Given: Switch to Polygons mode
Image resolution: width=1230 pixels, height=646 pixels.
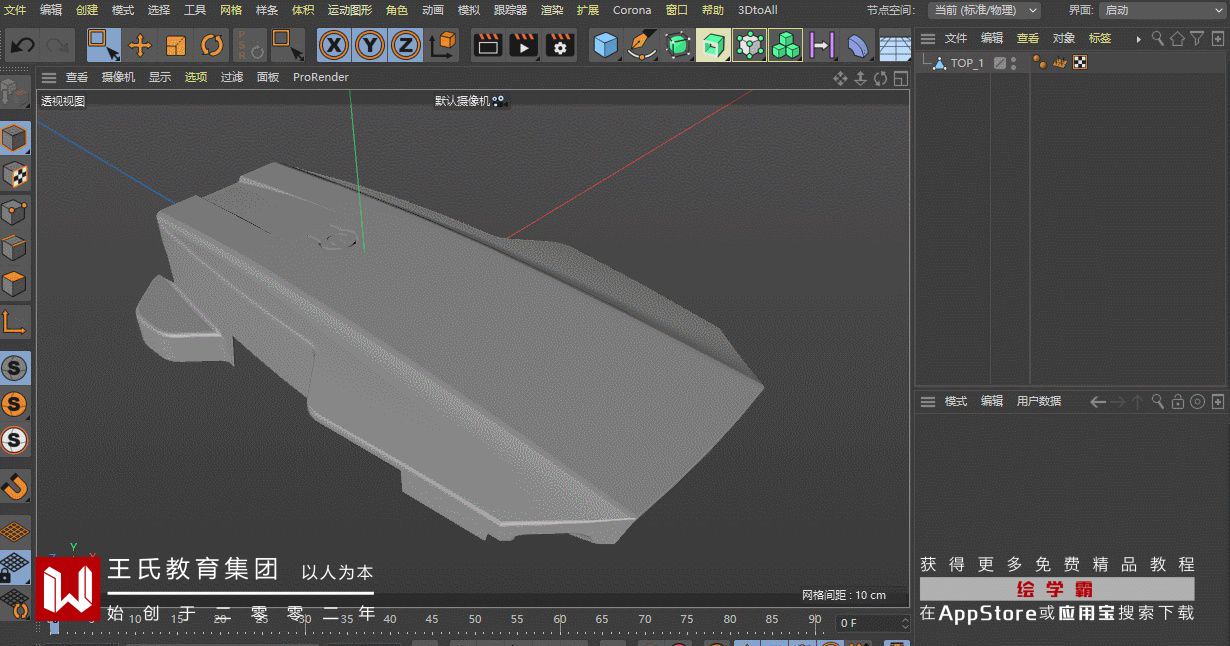Looking at the screenshot, I should (14, 284).
